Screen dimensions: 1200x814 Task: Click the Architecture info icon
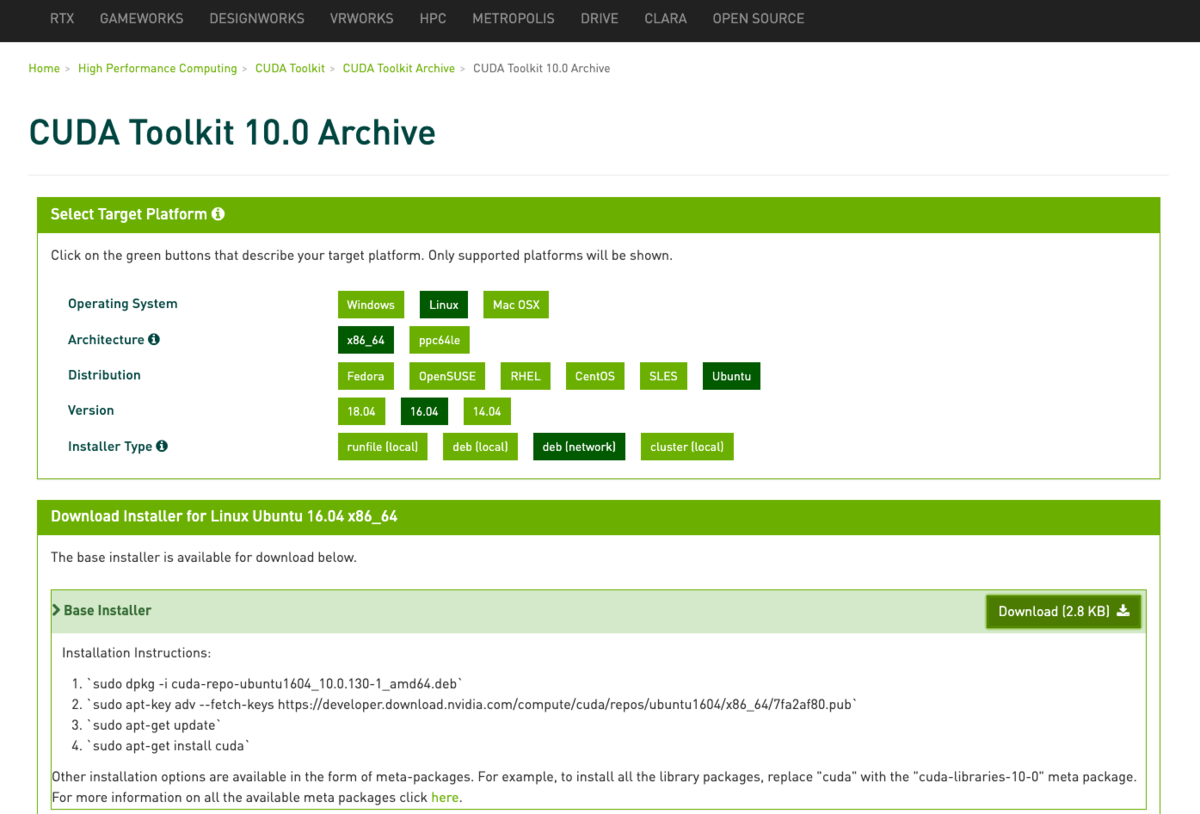[154, 339]
